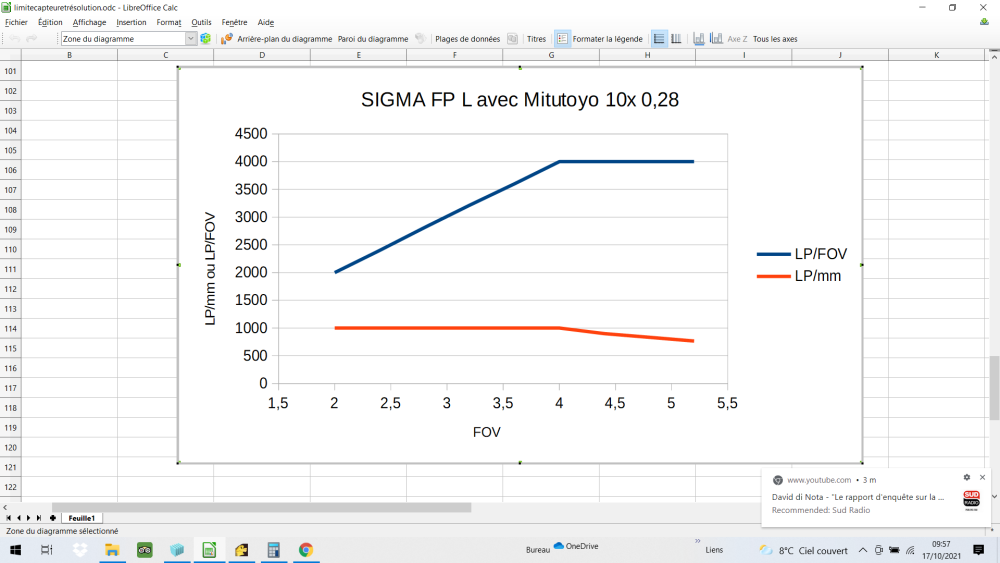Image resolution: width=1000 pixels, height=563 pixels.
Task: Expand the system tray hidden icons chevron
Action: coord(863,550)
